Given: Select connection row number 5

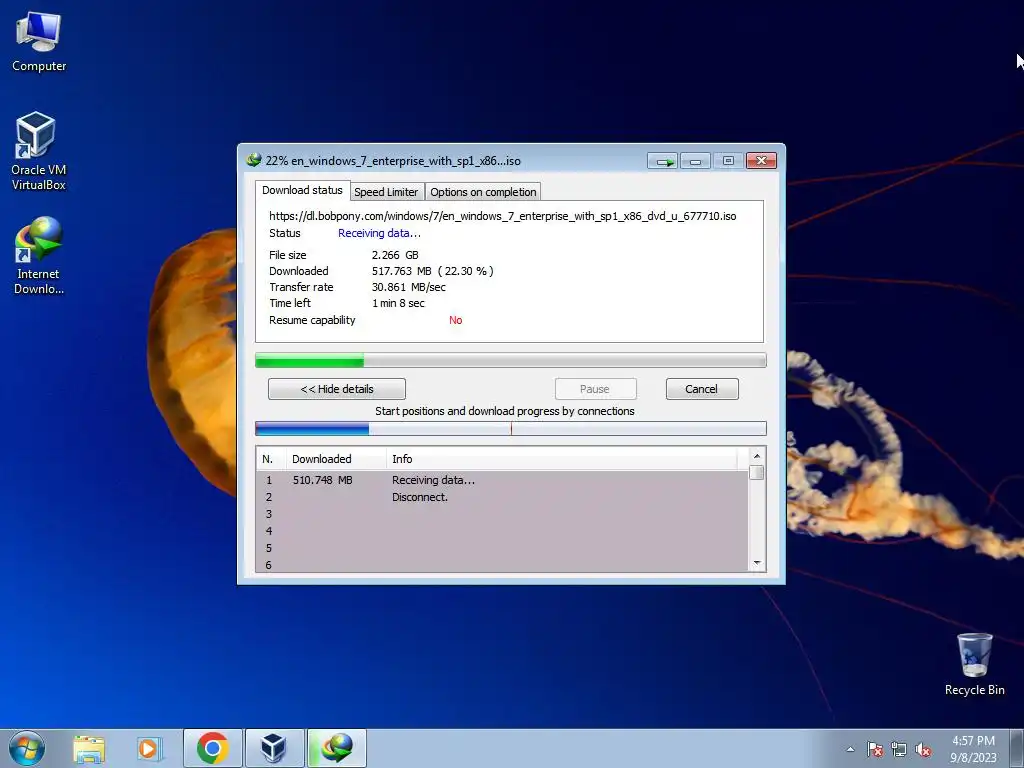Looking at the screenshot, I should pos(502,548).
